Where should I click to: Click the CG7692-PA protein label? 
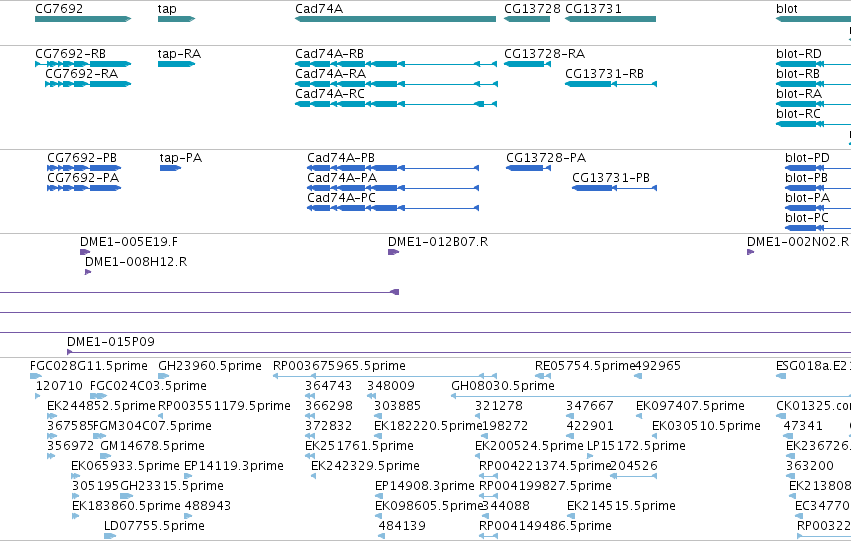[x=83, y=178]
